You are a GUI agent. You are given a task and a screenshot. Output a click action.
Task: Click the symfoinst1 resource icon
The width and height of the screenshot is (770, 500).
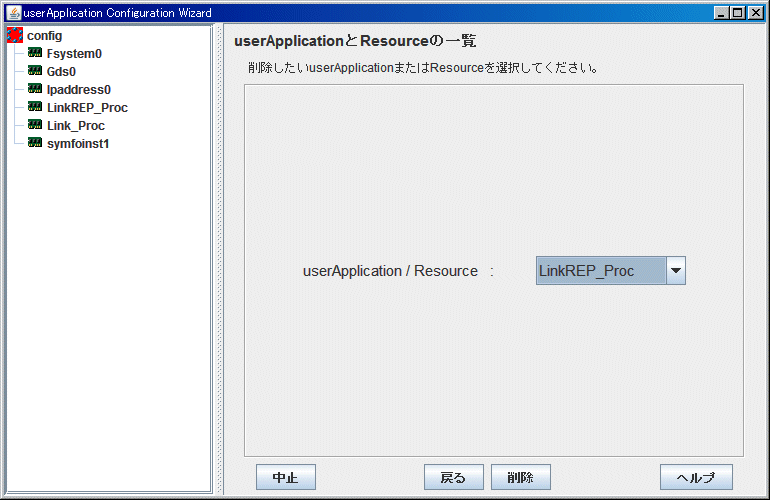pos(35,143)
